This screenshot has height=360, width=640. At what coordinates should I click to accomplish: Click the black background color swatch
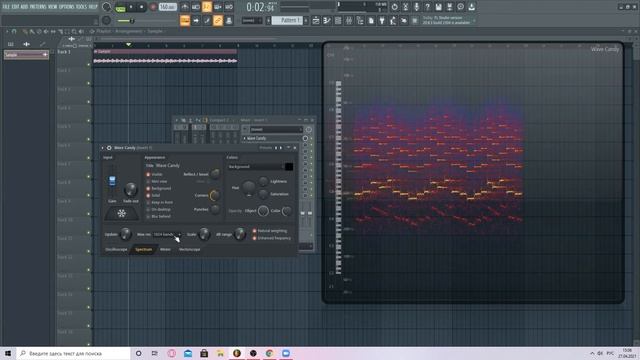289,167
